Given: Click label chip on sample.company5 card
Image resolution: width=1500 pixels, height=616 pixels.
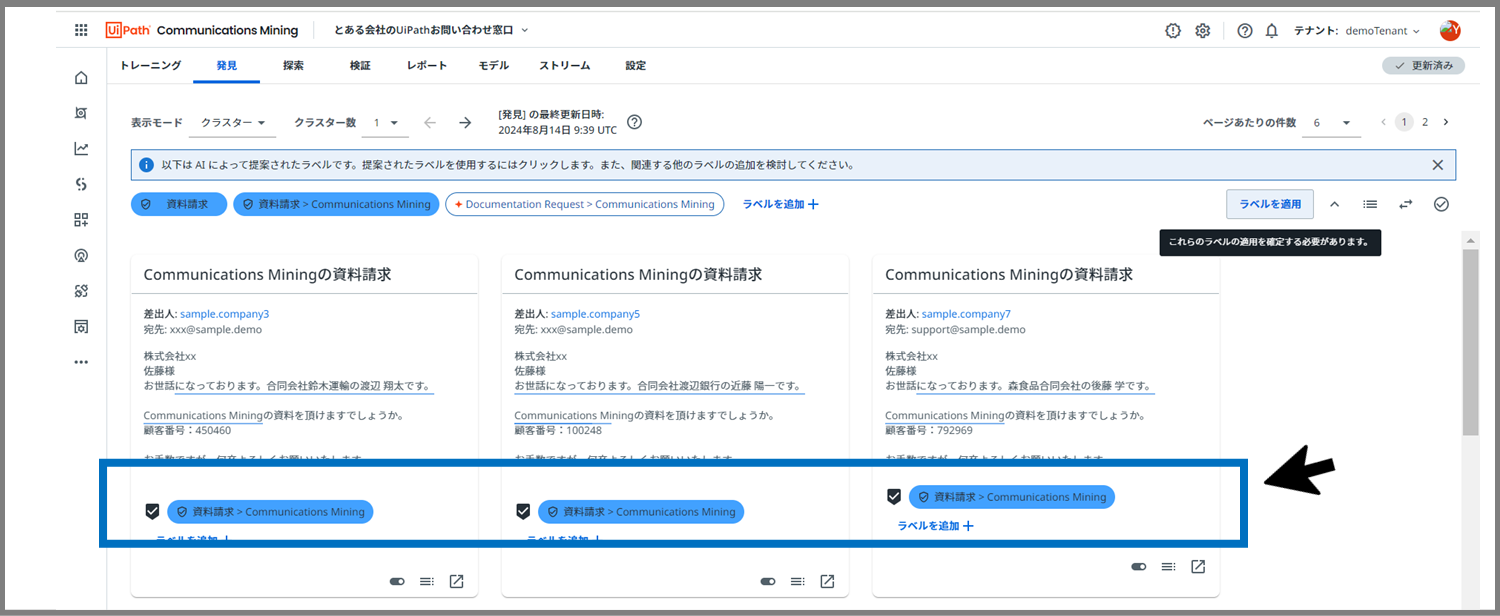Looking at the screenshot, I should (641, 511).
